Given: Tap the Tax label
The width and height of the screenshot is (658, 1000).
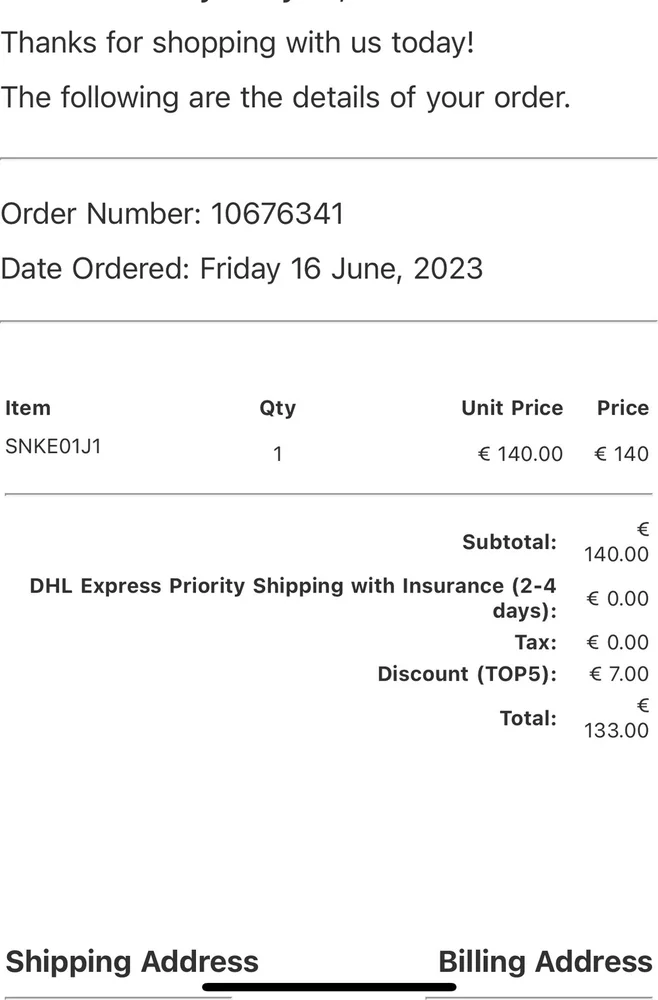Looking at the screenshot, I should 535,642.
